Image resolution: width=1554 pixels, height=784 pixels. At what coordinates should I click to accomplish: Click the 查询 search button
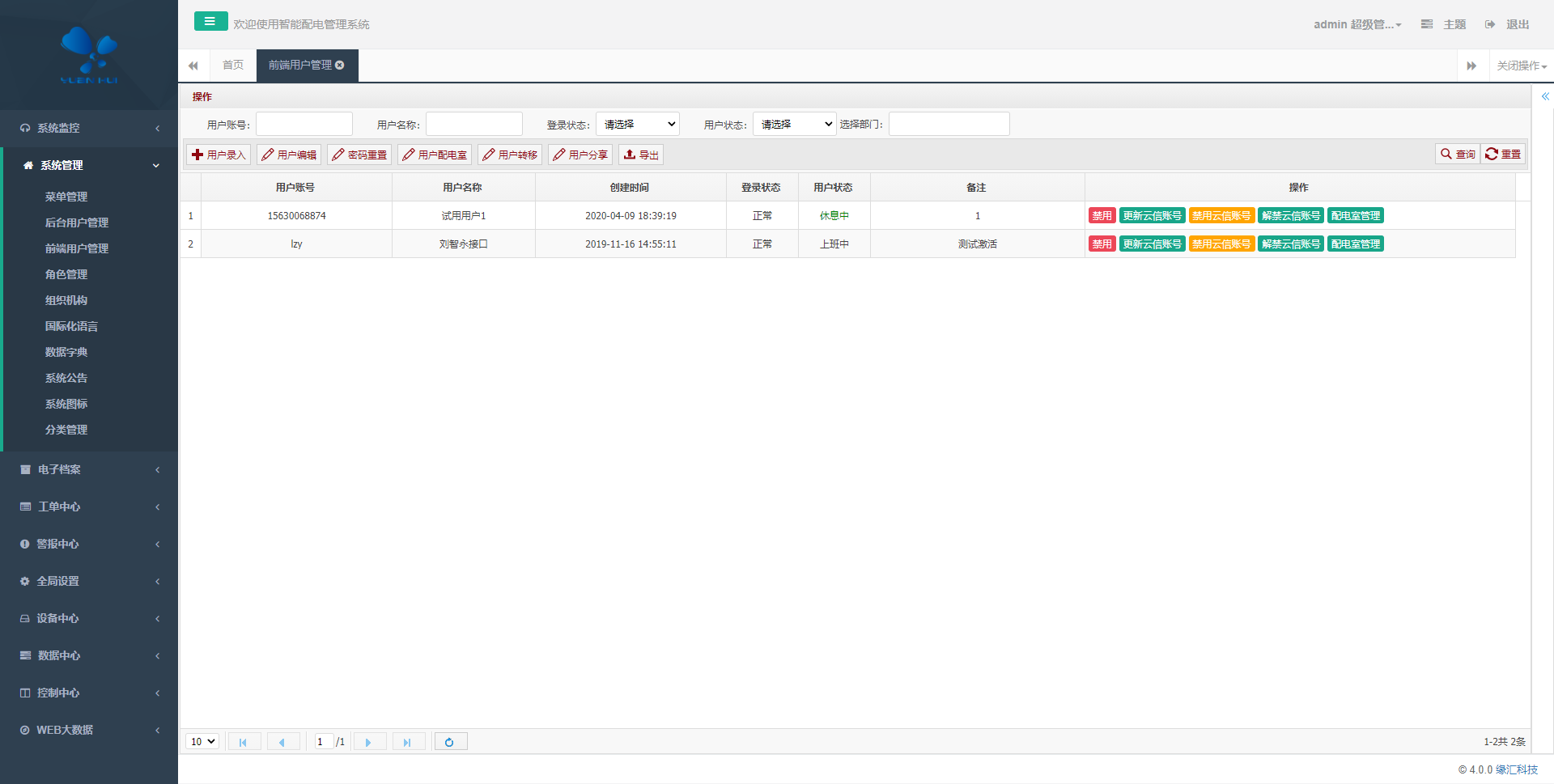click(x=1458, y=155)
